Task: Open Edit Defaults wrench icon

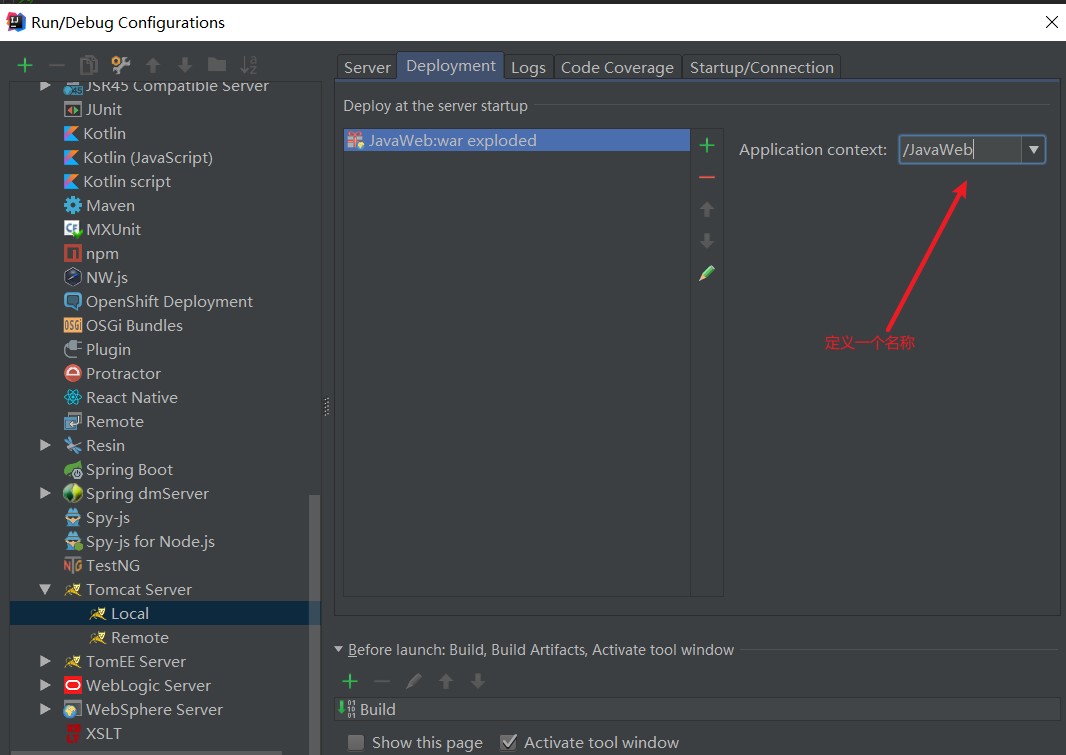Action: [x=121, y=65]
